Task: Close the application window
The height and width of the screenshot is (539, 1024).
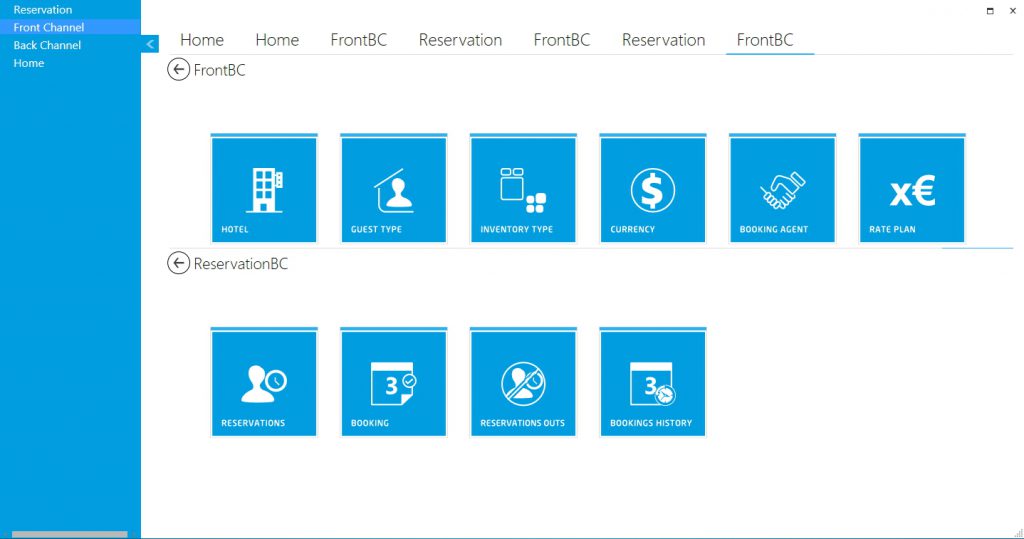Action: click(1013, 10)
